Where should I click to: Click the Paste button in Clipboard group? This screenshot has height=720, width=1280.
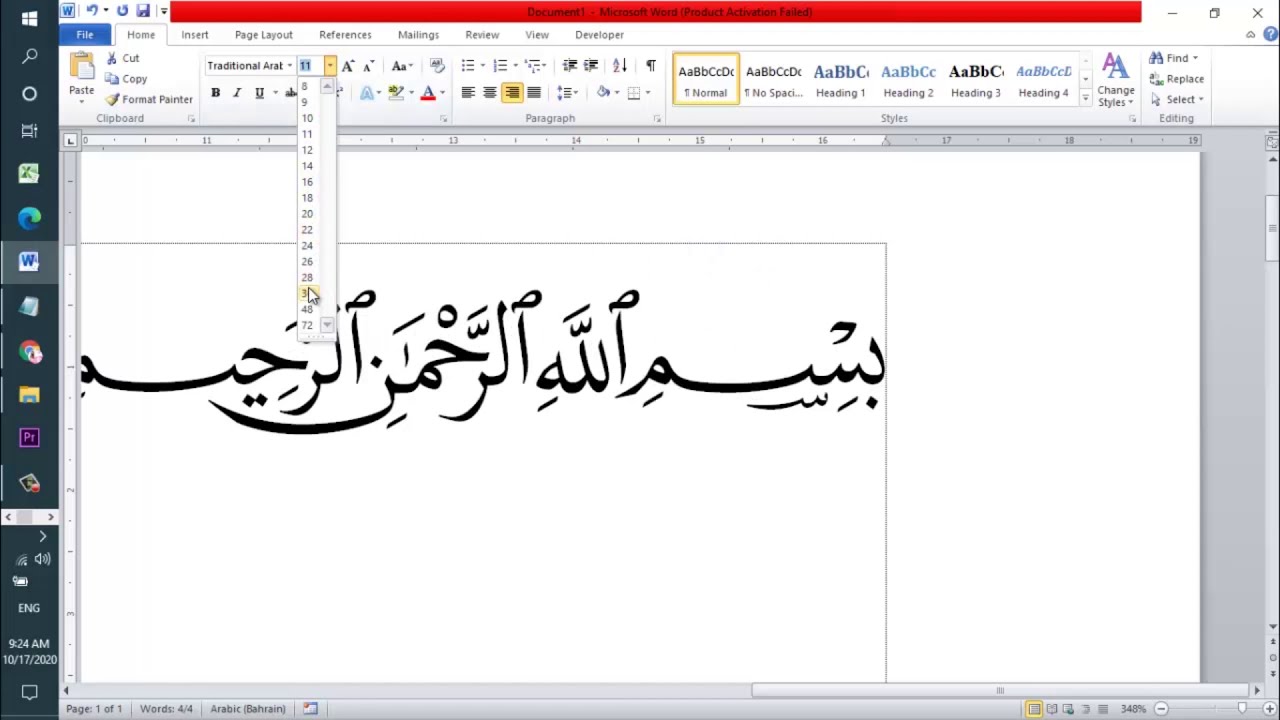82,76
